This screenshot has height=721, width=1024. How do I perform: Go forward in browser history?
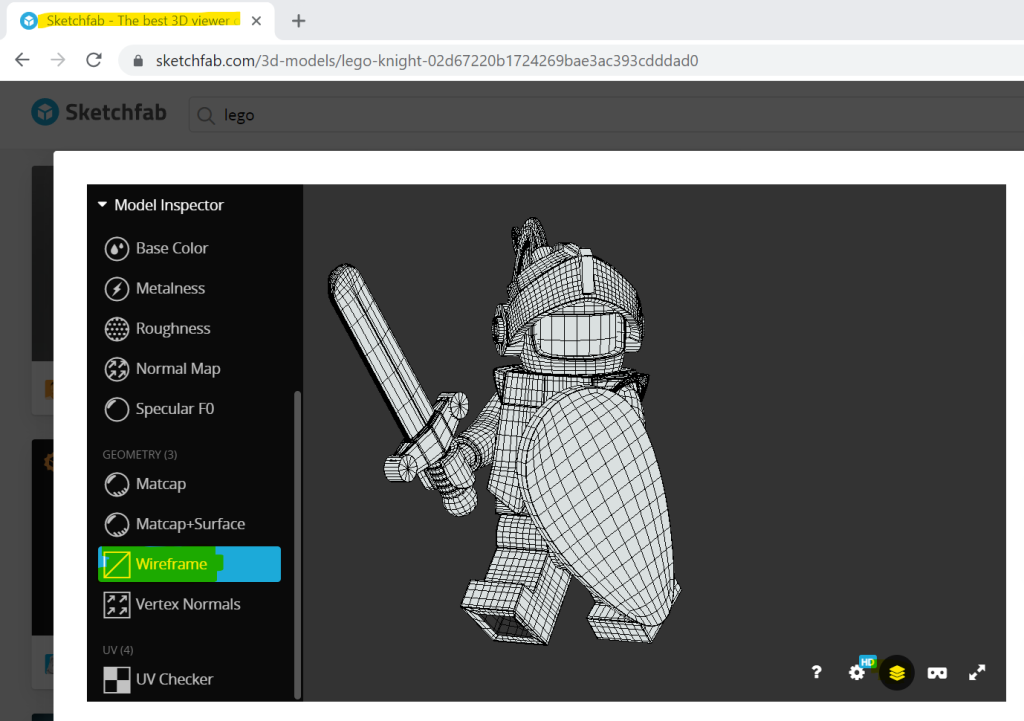pos(58,60)
